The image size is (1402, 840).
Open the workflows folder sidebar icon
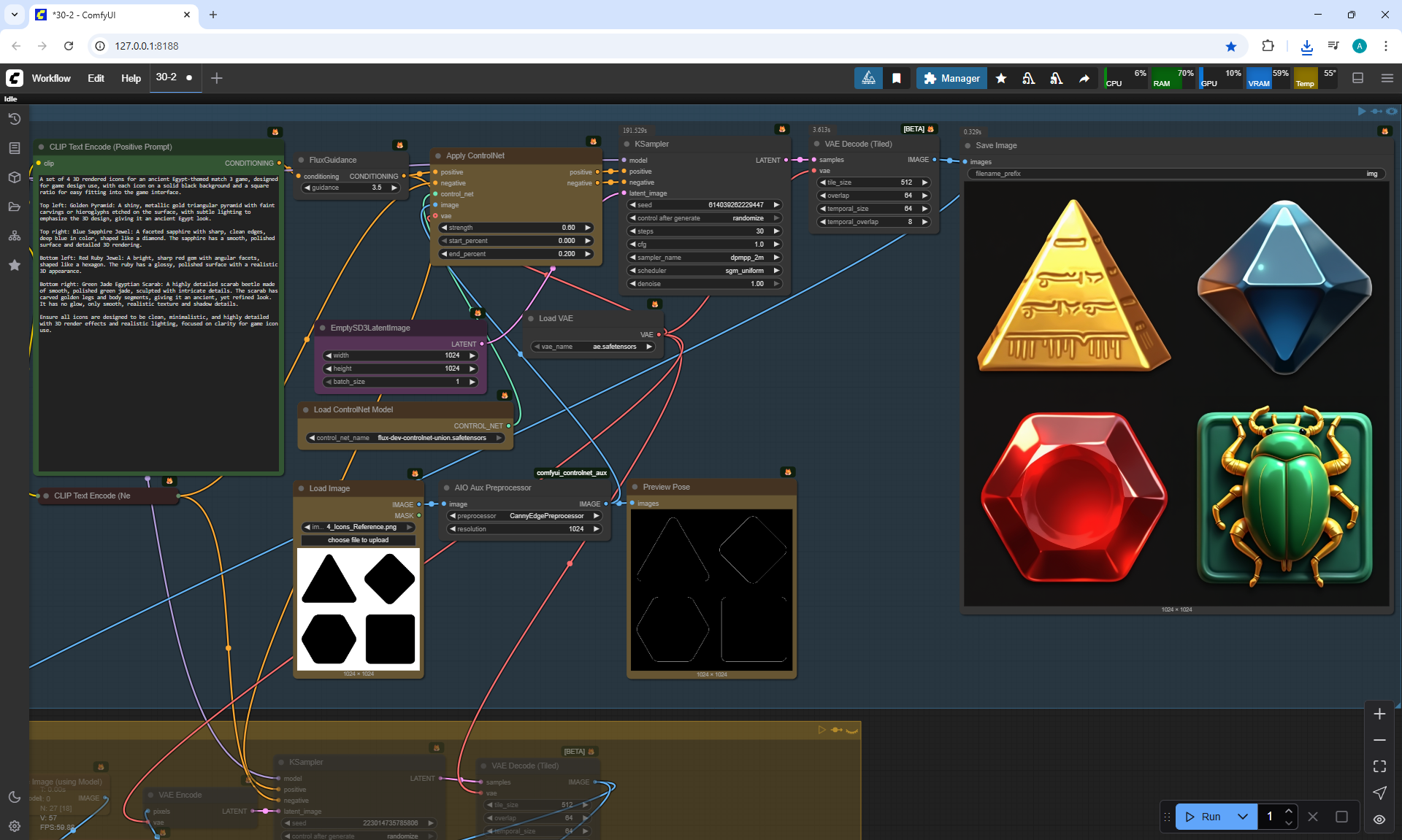click(14, 207)
